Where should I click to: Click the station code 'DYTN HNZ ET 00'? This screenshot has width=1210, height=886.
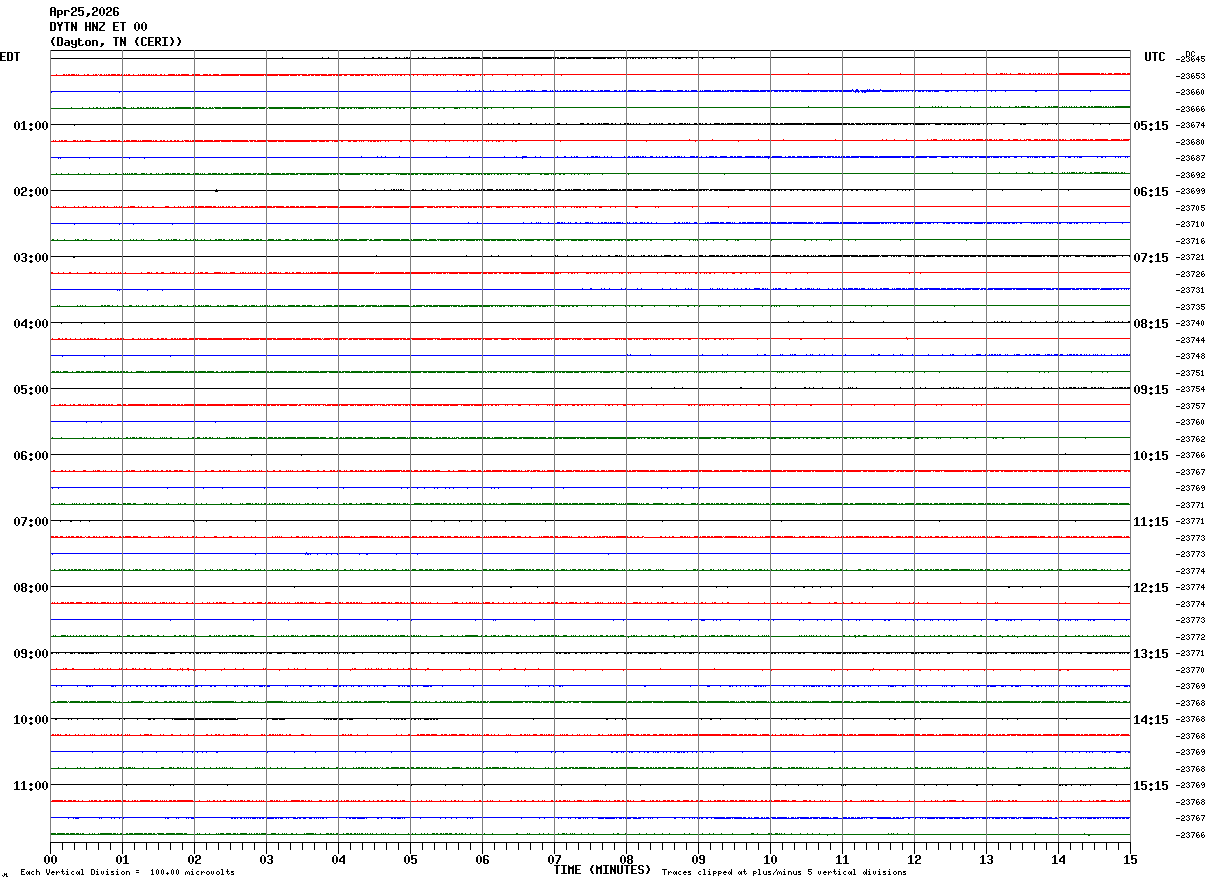tap(98, 27)
